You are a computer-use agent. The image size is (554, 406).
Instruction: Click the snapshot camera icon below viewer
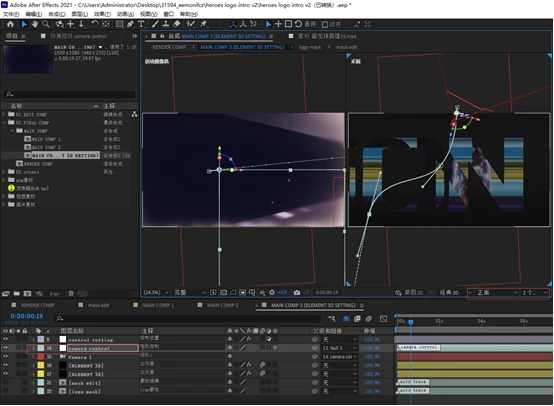(x=297, y=292)
